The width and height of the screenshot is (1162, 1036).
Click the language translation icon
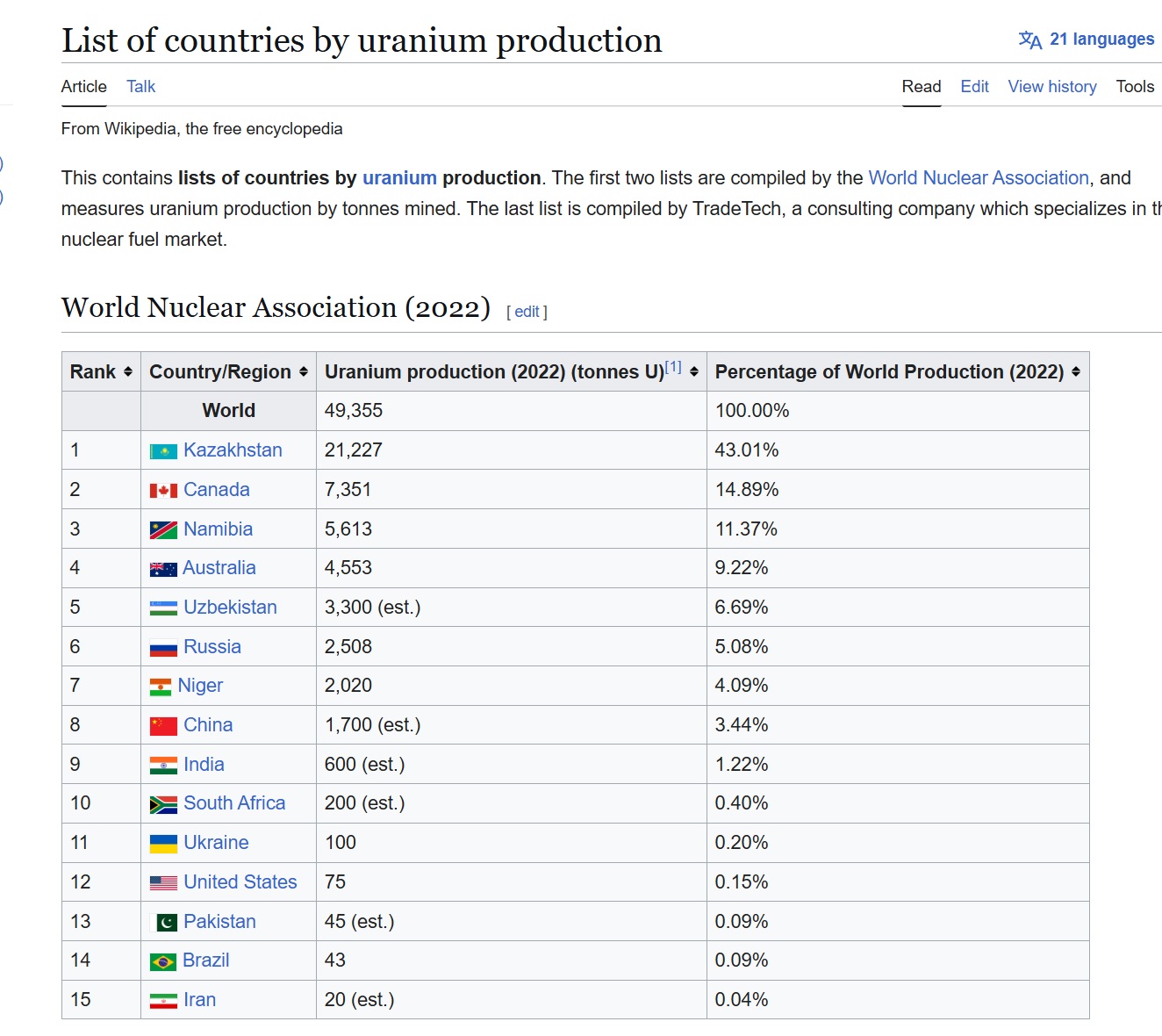[1030, 40]
